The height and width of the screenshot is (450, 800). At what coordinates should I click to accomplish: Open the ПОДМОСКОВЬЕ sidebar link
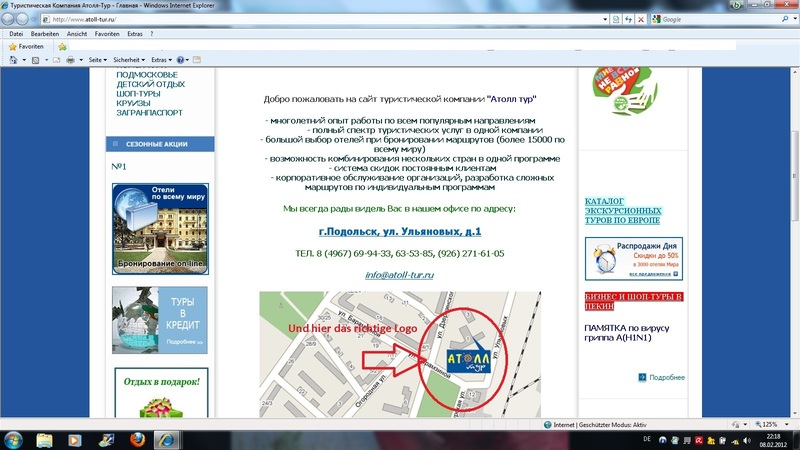[x=147, y=75]
